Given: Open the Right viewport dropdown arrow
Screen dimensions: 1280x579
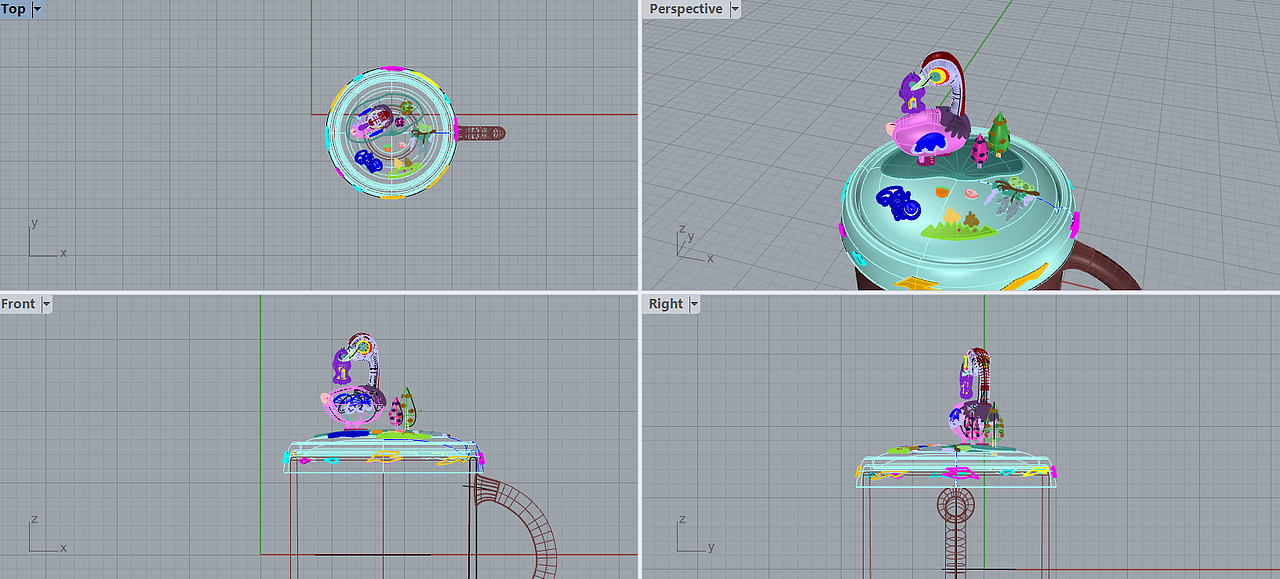Looking at the screenshot, I should pyautogui.click(x=695, y=304).
